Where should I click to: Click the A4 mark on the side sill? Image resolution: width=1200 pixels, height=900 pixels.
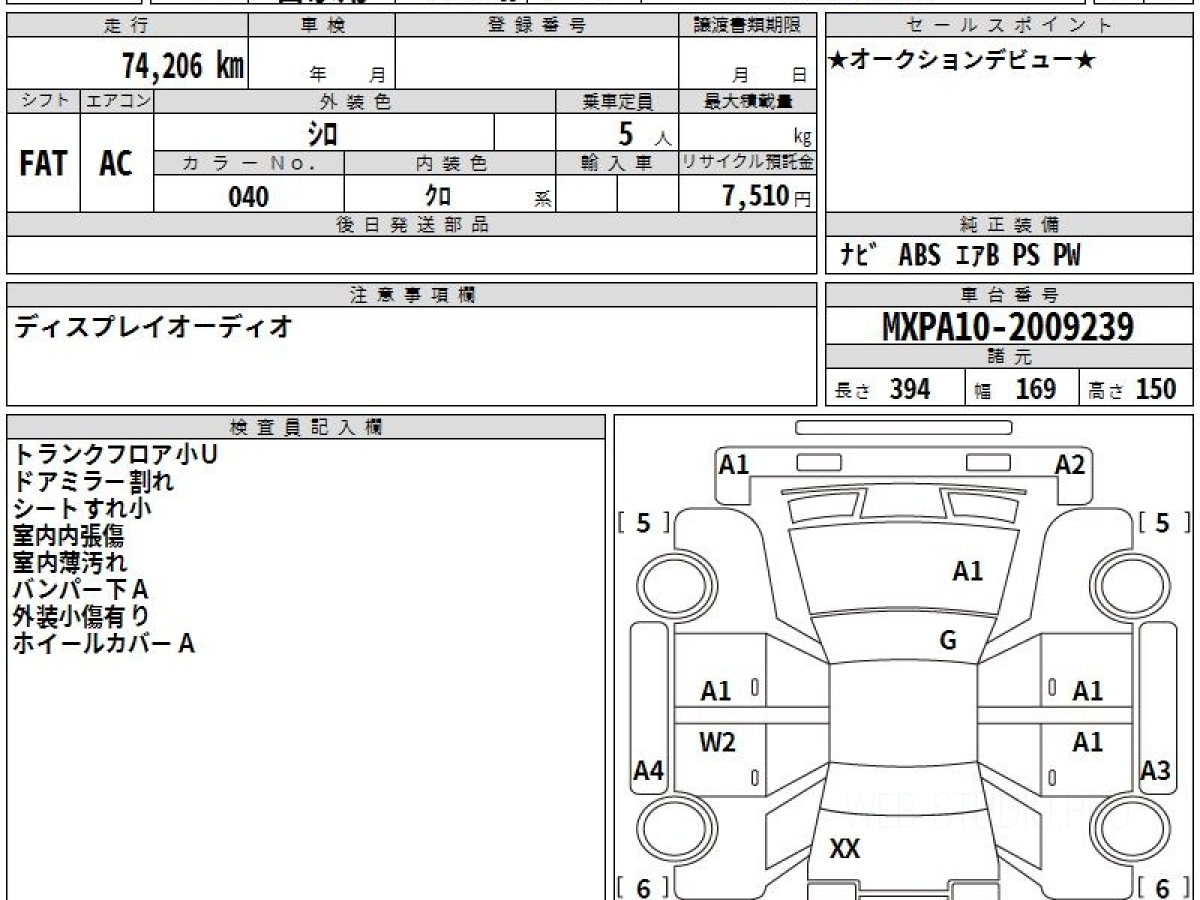(x=650, y=771)
